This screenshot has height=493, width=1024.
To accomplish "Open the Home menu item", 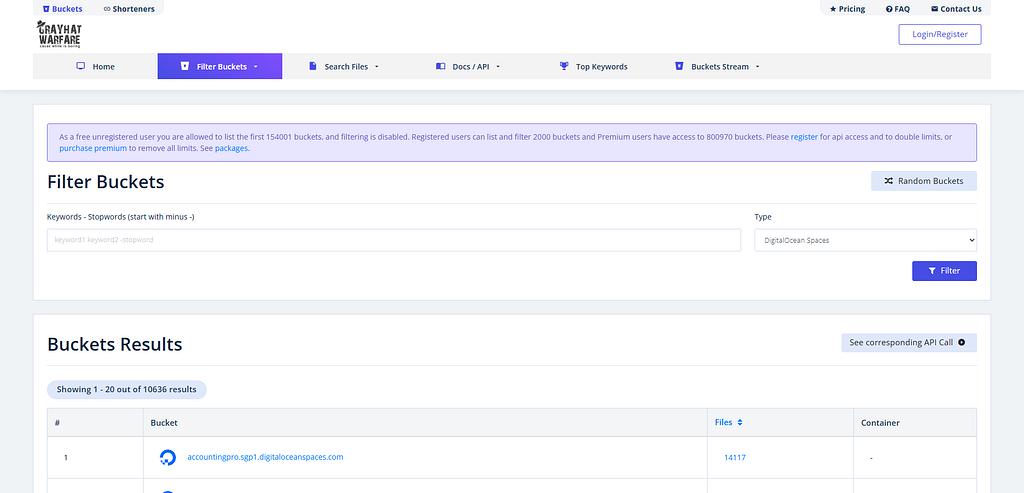I will (95, 66).
